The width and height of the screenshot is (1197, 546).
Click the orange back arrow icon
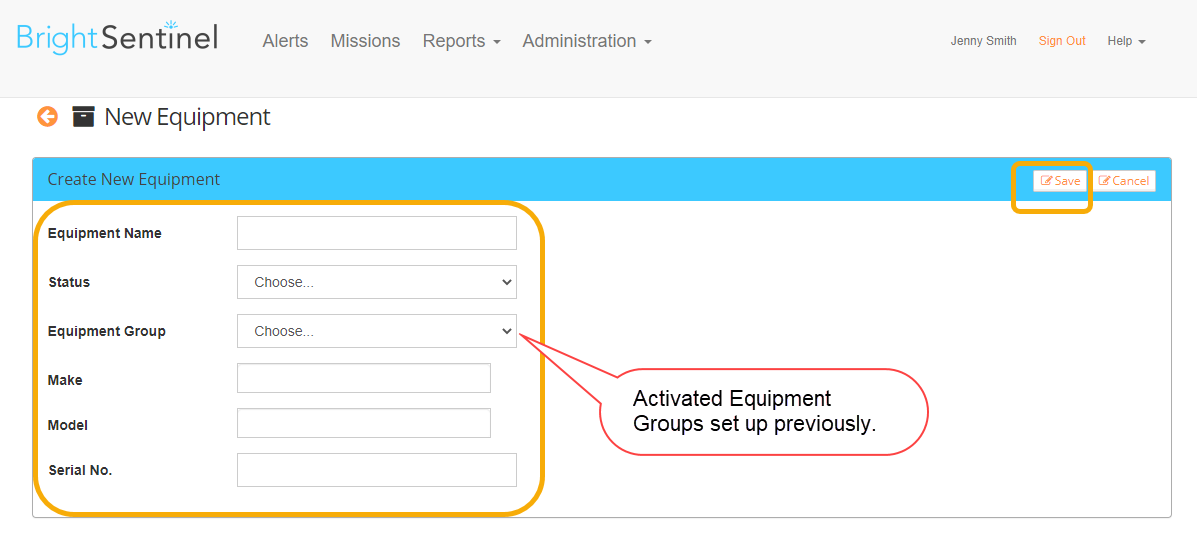pyautogui.click(x=47, y=117)
